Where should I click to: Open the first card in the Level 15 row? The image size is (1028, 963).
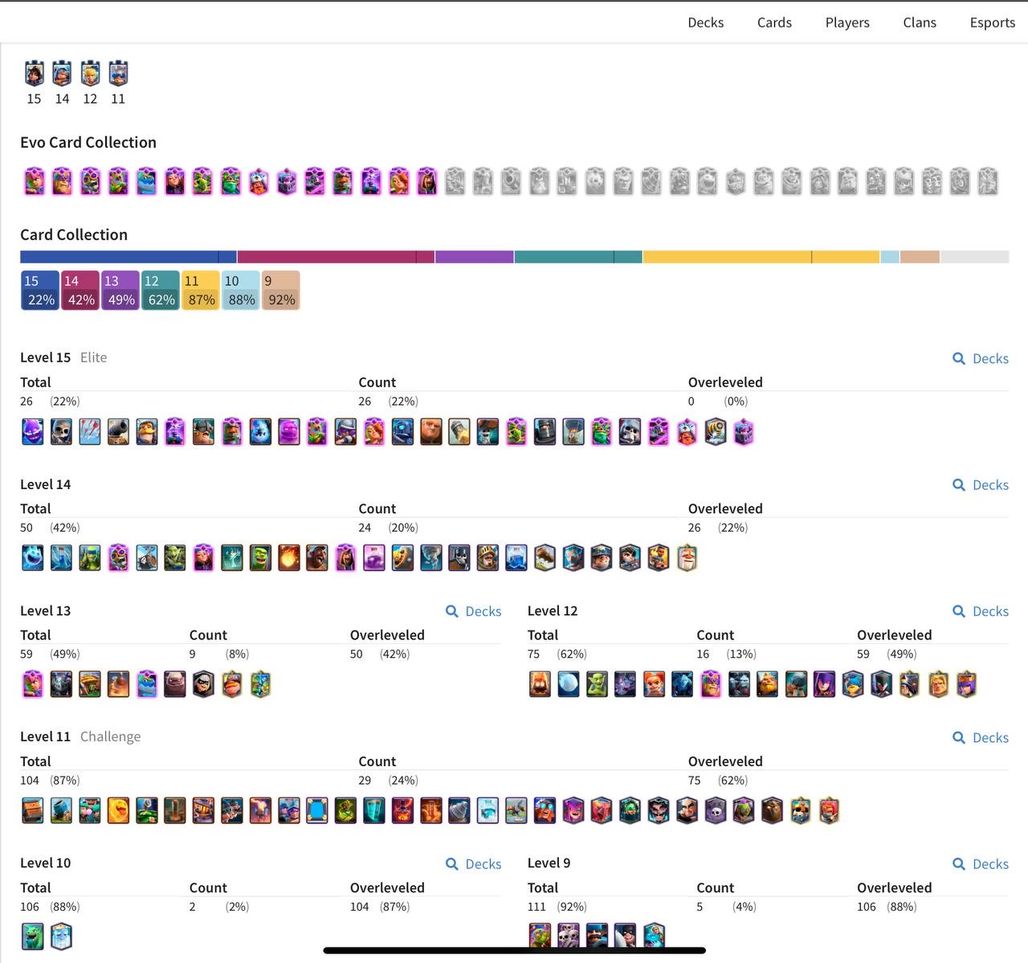33,432
